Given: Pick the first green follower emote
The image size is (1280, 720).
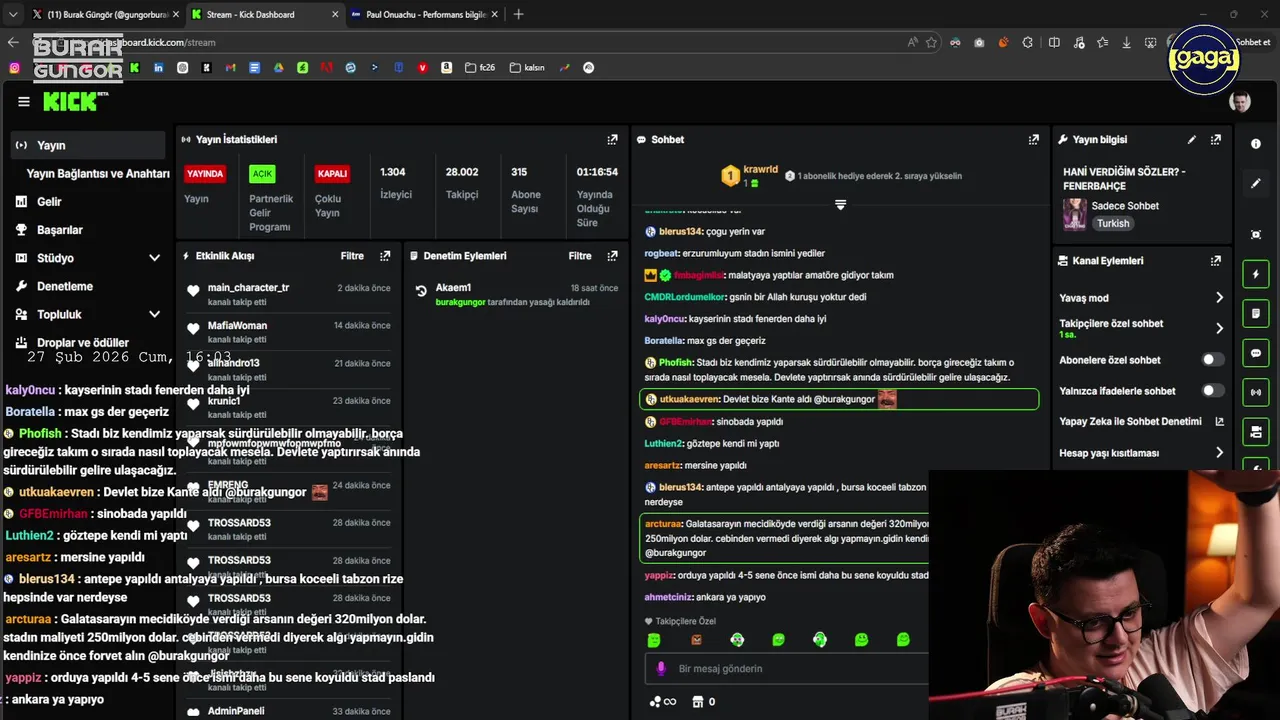Looking at the screenshot, I should point(654,640).
